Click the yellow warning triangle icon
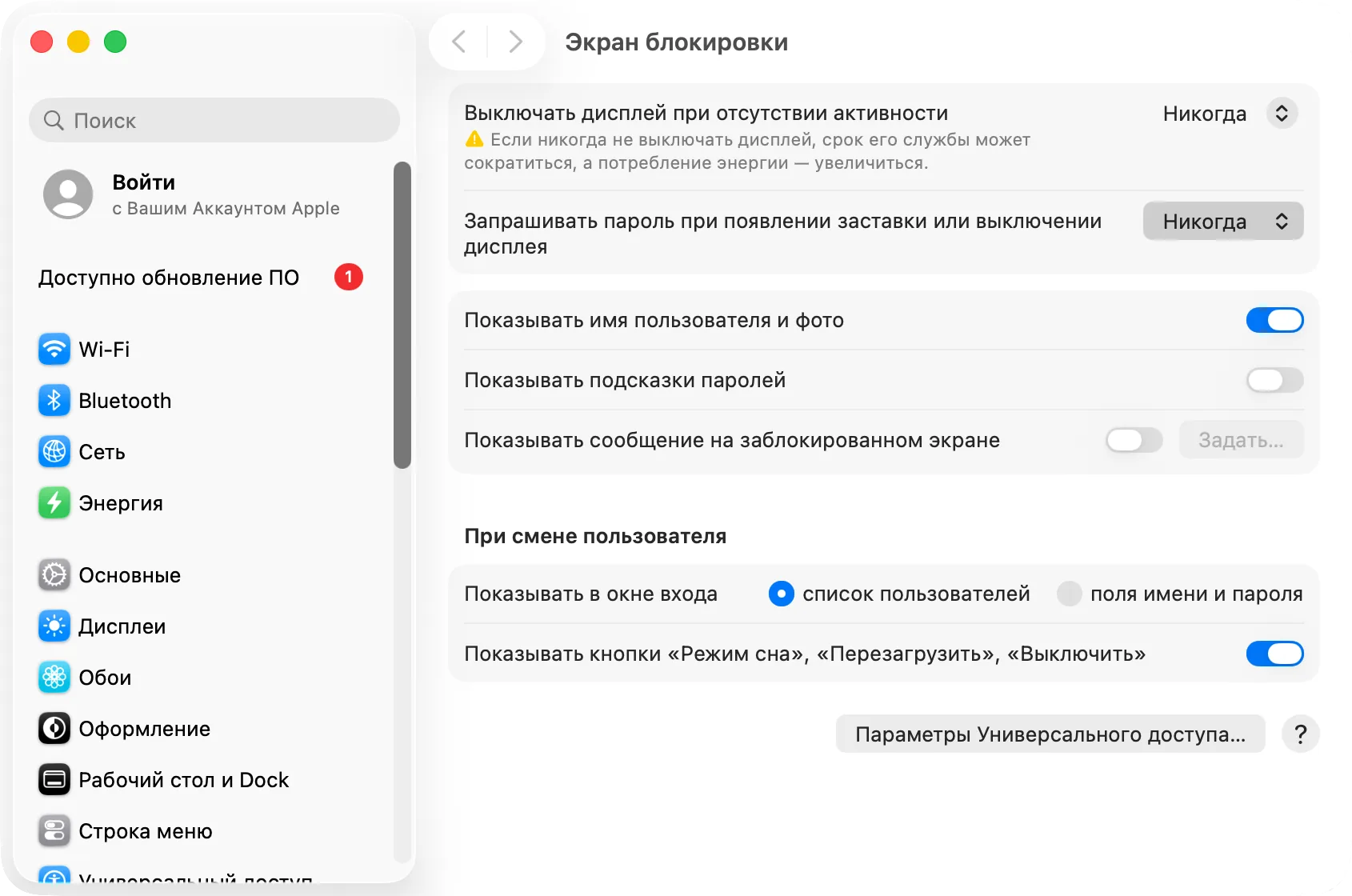Viewport: 1352px width, 896px height. 474,139
